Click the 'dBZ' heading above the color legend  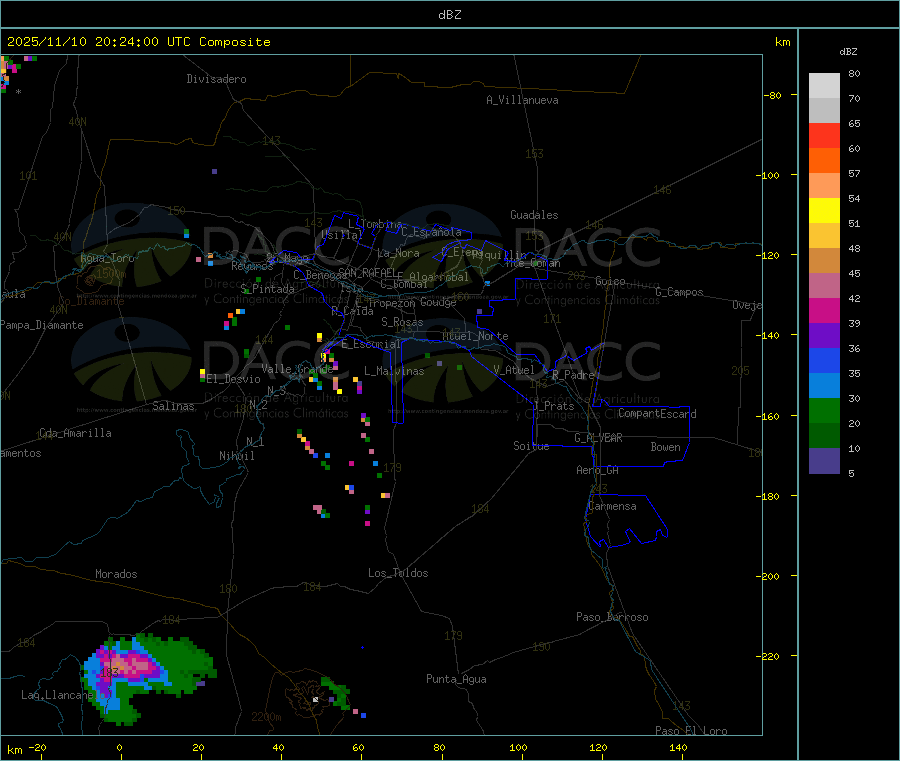point(848,52)
